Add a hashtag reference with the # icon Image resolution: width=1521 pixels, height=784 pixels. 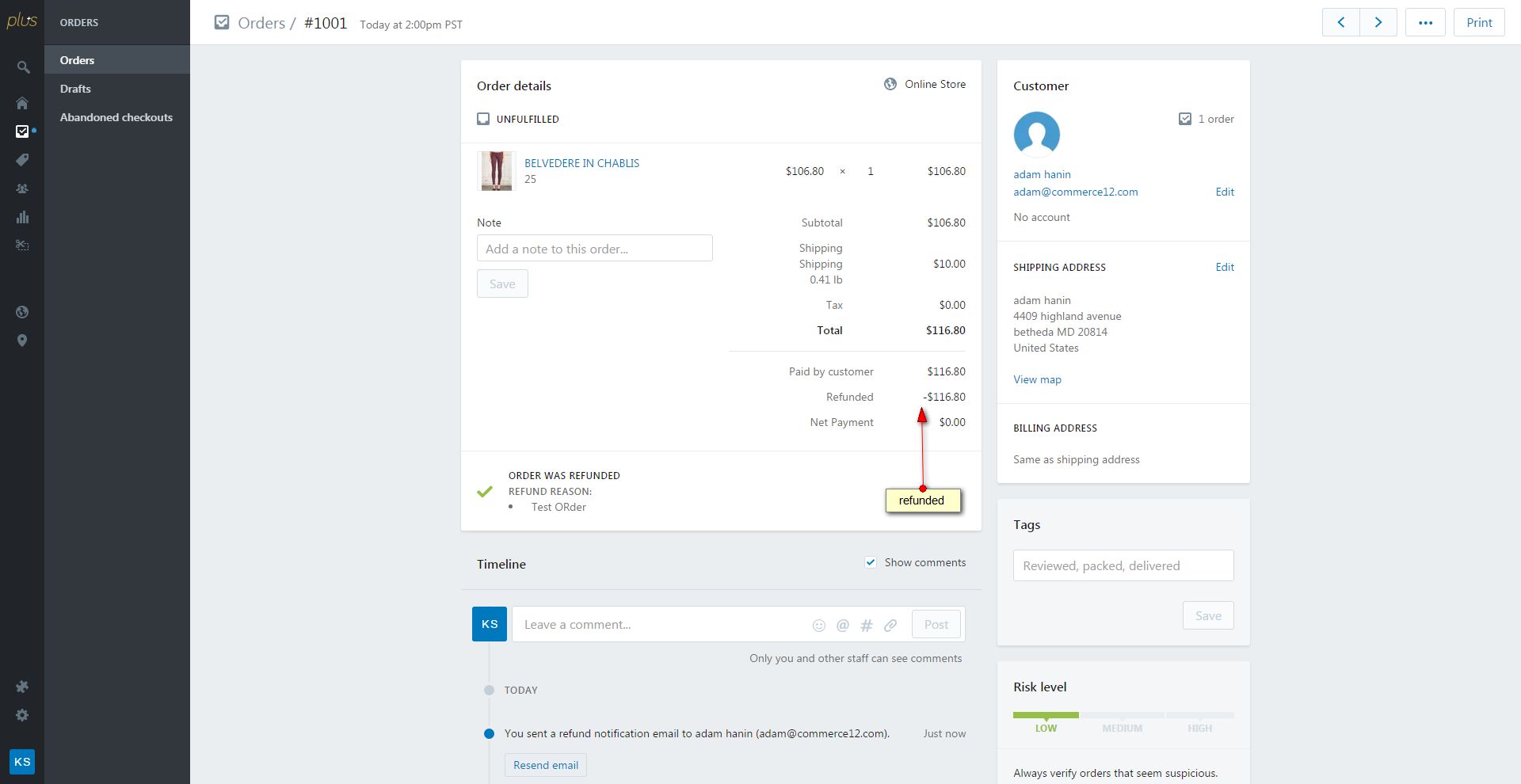coord(867,626)
